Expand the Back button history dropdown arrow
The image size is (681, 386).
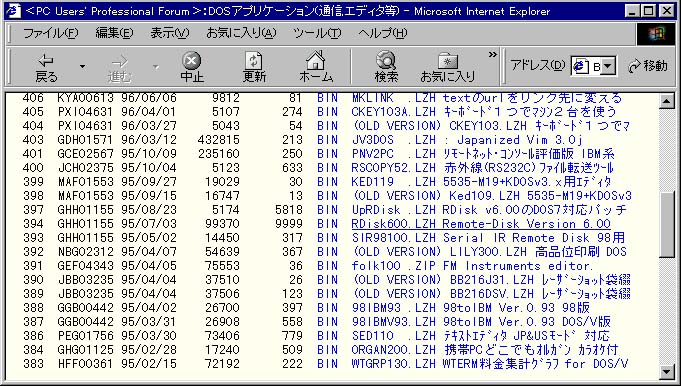(x=82, y=67)
